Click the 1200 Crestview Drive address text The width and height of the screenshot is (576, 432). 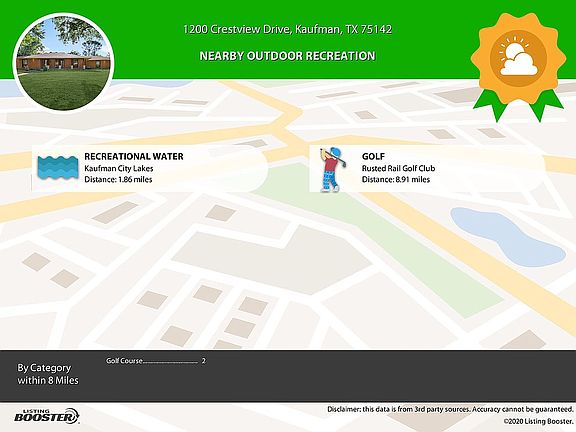(288, 29)
